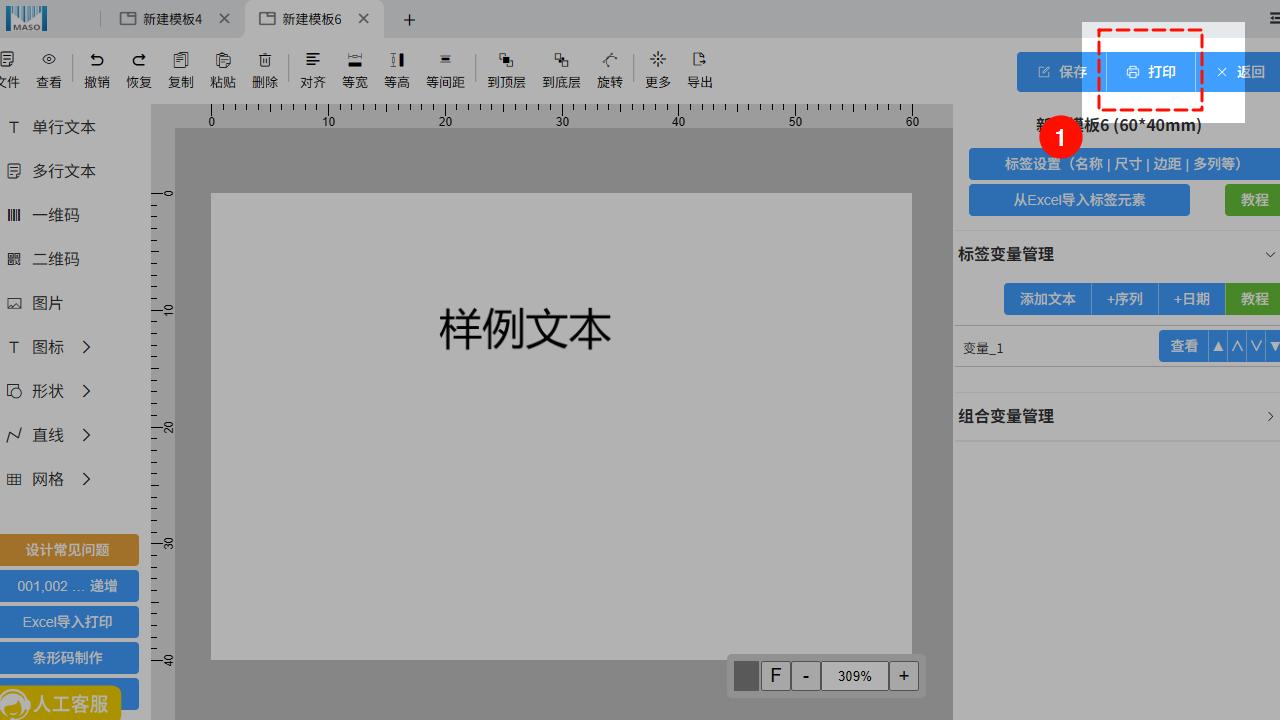Expand the 形状 shapes submenu
The image size is (1280, 720).
(86, 391)
